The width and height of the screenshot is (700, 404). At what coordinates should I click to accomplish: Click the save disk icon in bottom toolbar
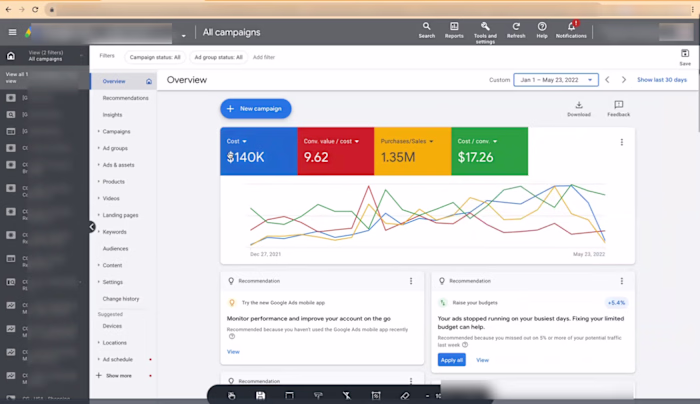tap(260, 395)
